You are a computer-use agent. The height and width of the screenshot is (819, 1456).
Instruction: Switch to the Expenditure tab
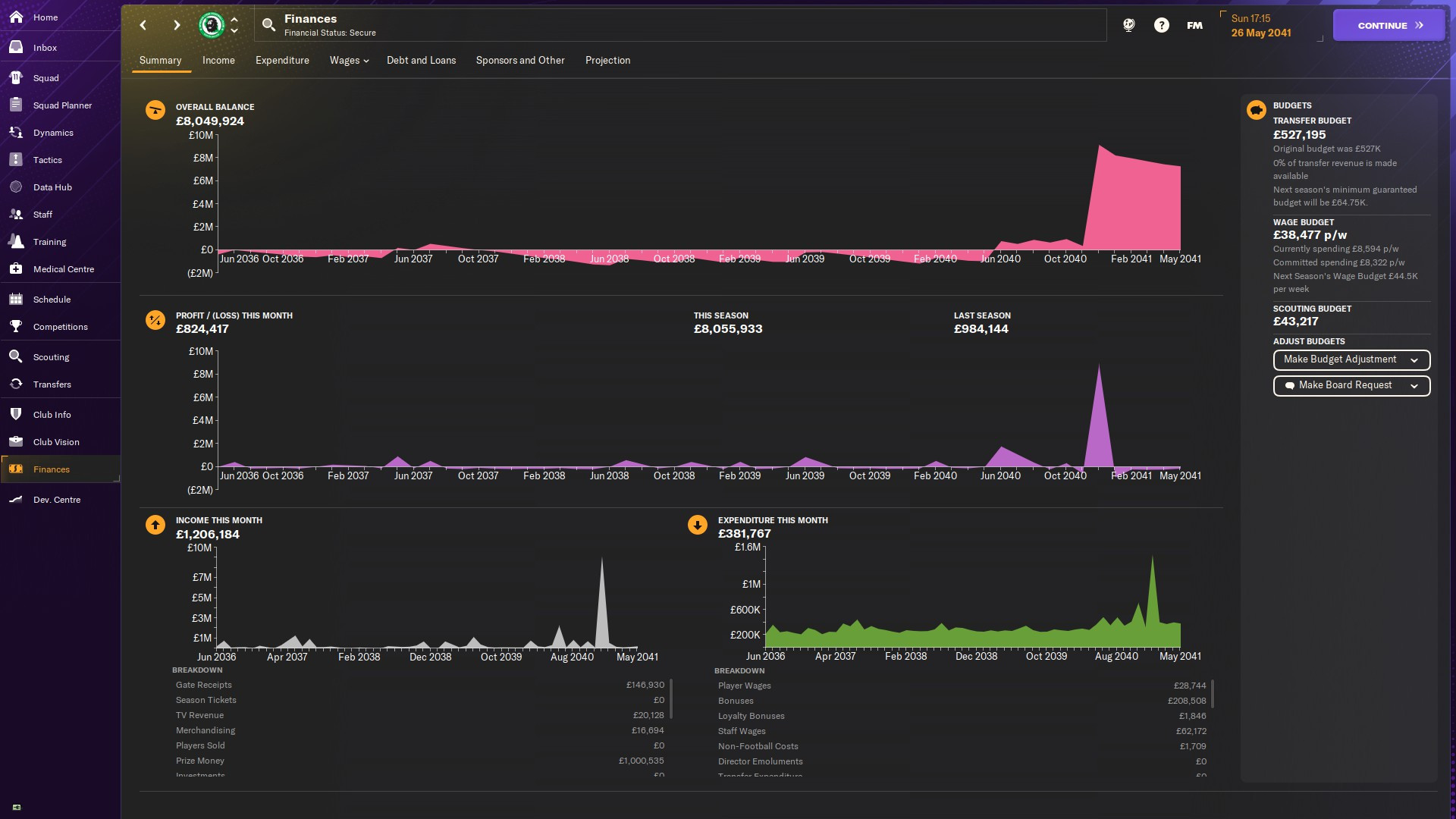pos(282,61)
